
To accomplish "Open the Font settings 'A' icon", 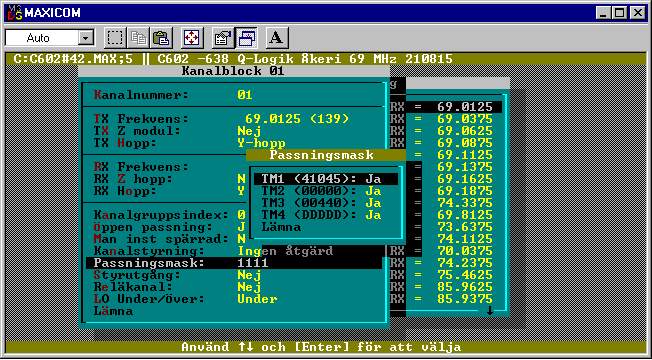I will [277, 38].
